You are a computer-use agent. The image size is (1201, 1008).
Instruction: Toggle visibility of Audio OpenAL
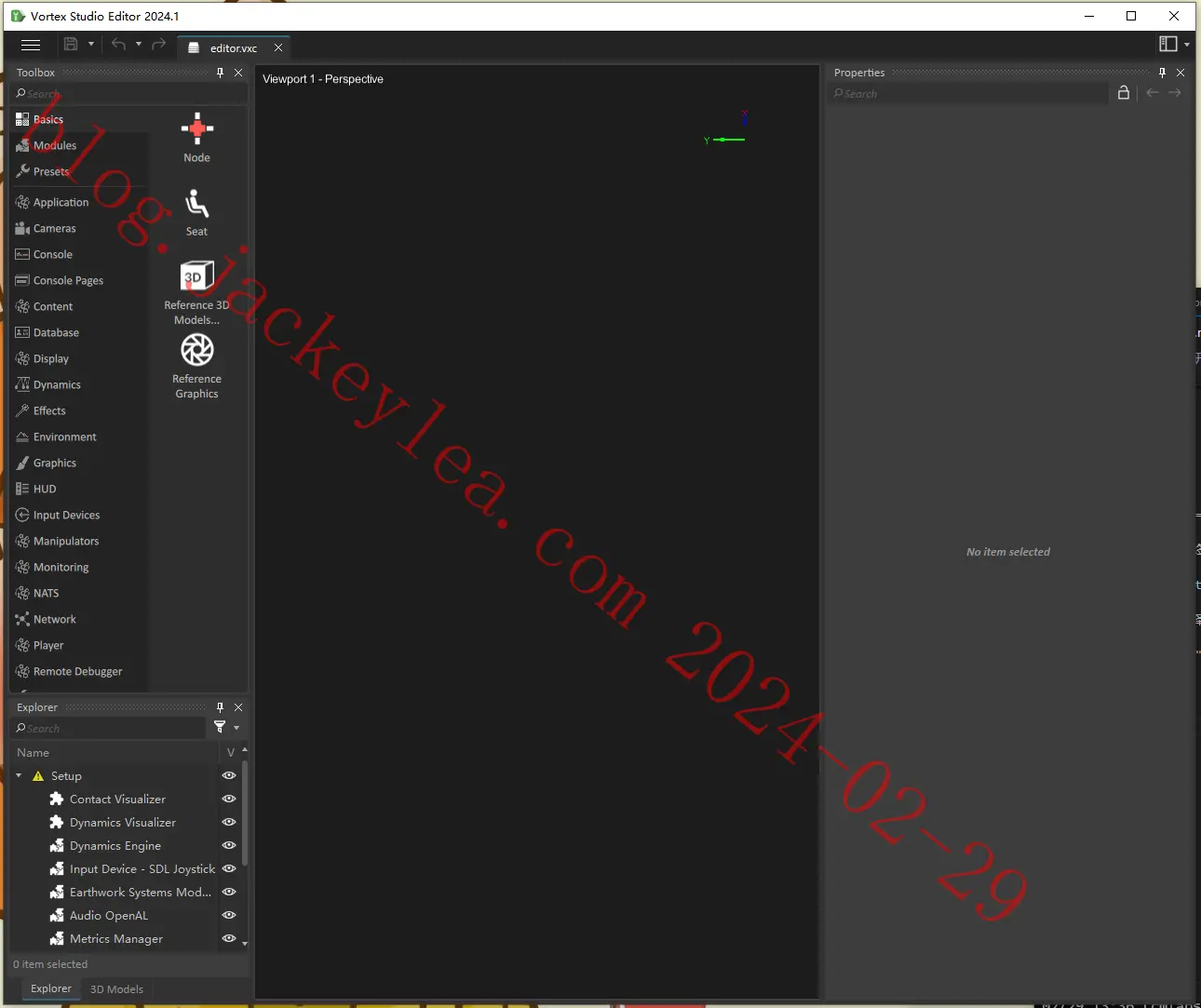tap(229, 915)
